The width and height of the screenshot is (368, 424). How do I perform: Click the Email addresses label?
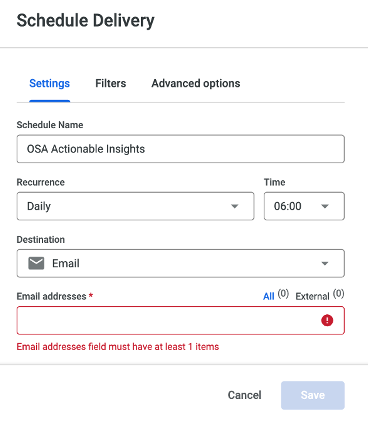tap(52, 296)
